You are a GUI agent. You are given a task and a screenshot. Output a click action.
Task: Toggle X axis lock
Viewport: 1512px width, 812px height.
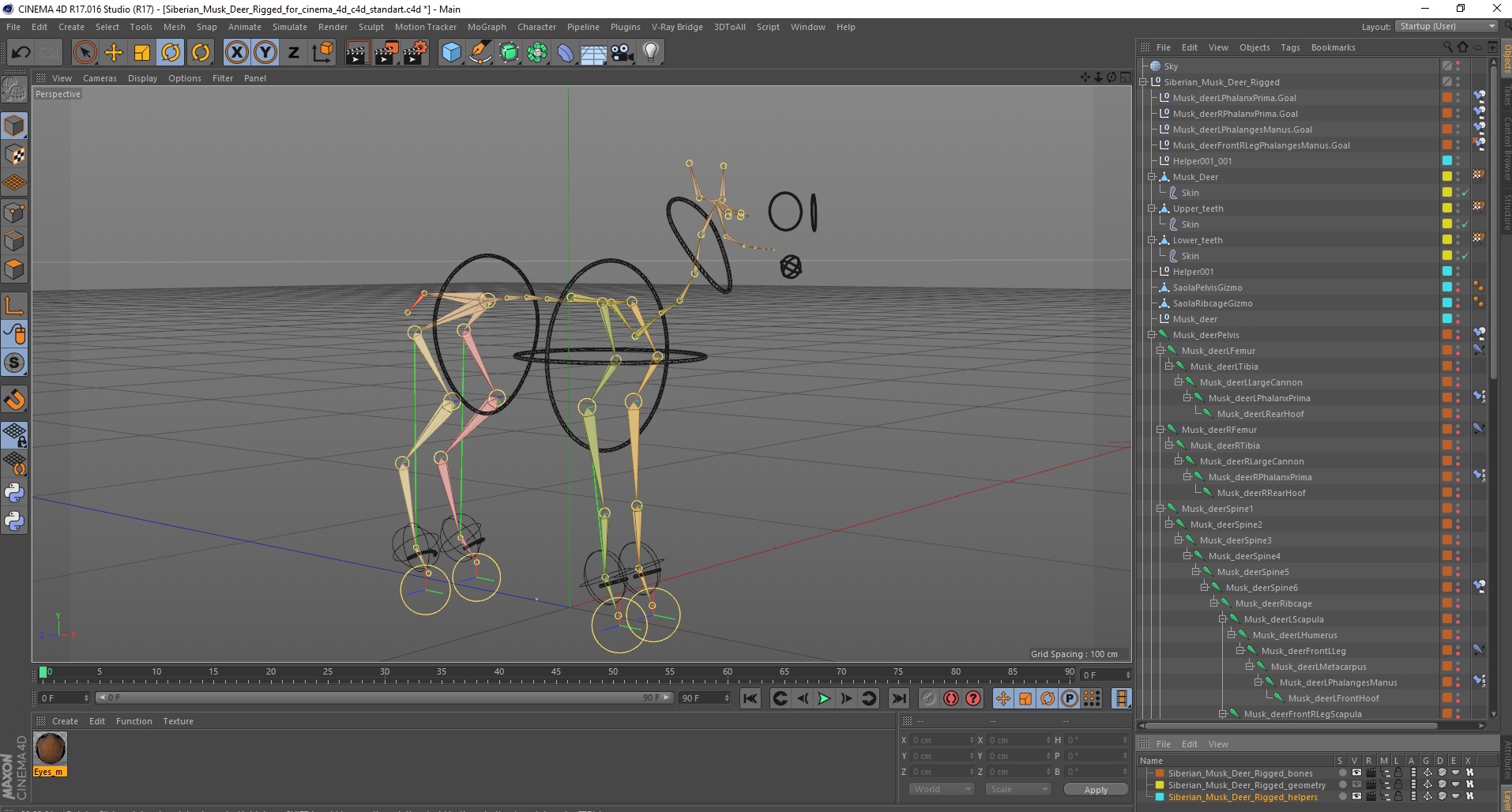point(236,52)
